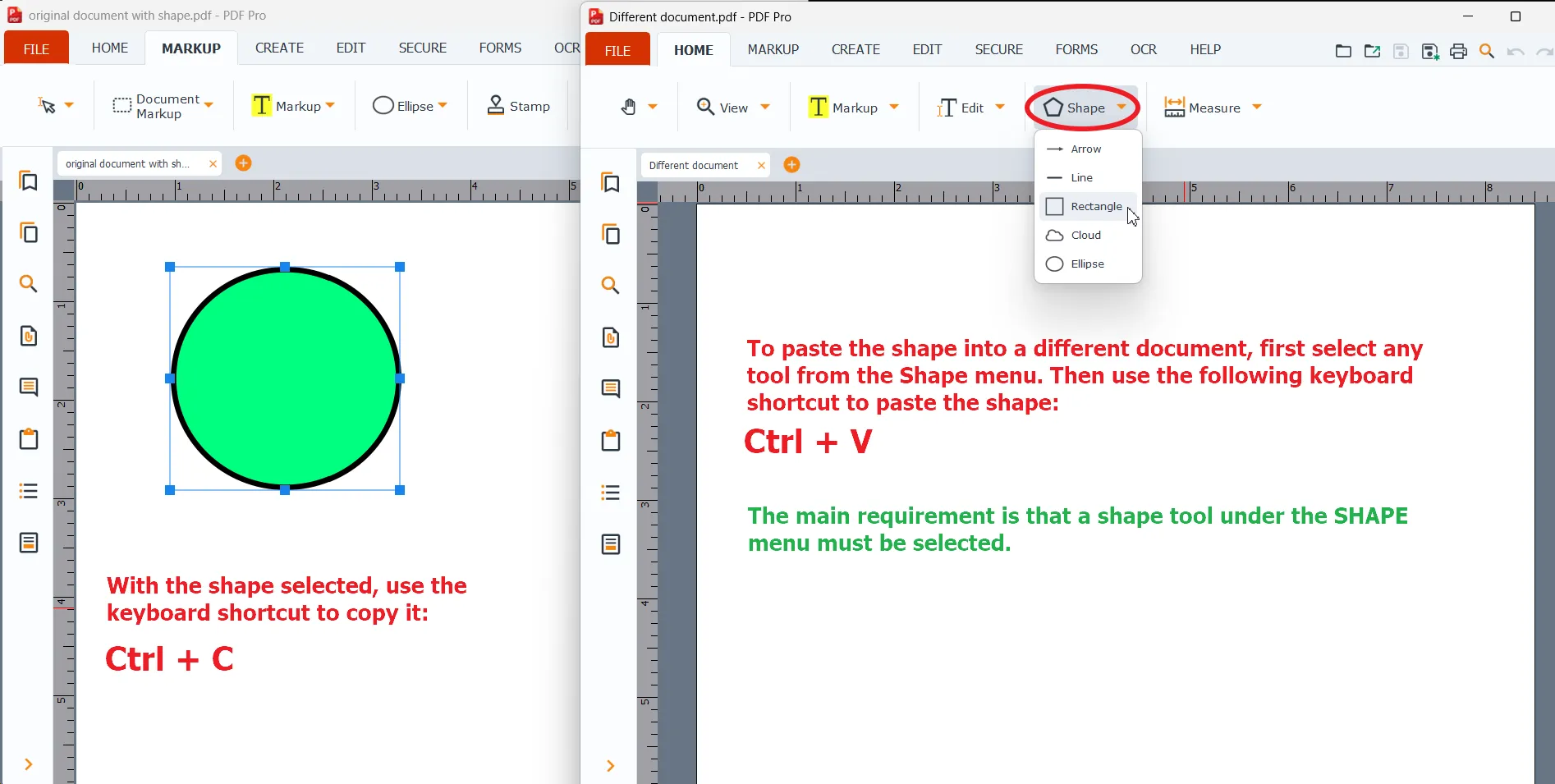
Task: Close Different document tab
Action: click(761, 166)
